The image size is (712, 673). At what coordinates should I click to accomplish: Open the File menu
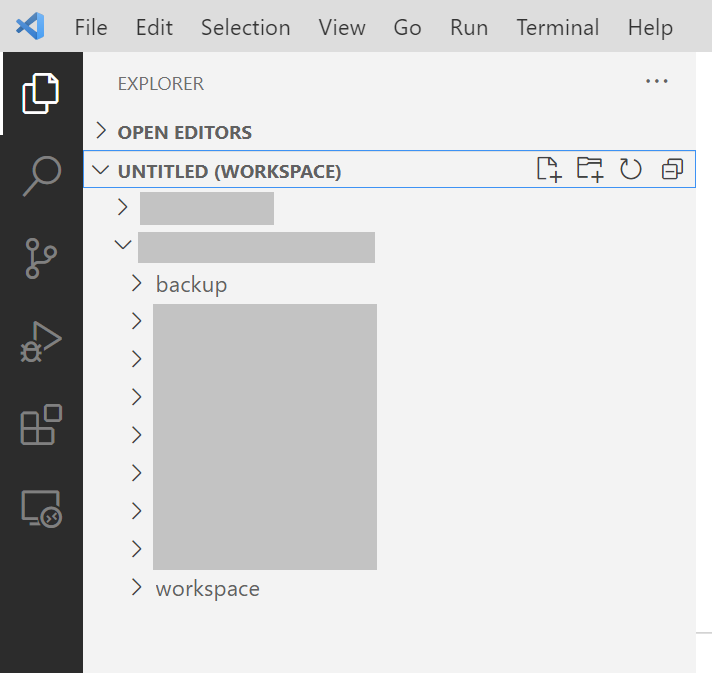(x=91, y=27)
